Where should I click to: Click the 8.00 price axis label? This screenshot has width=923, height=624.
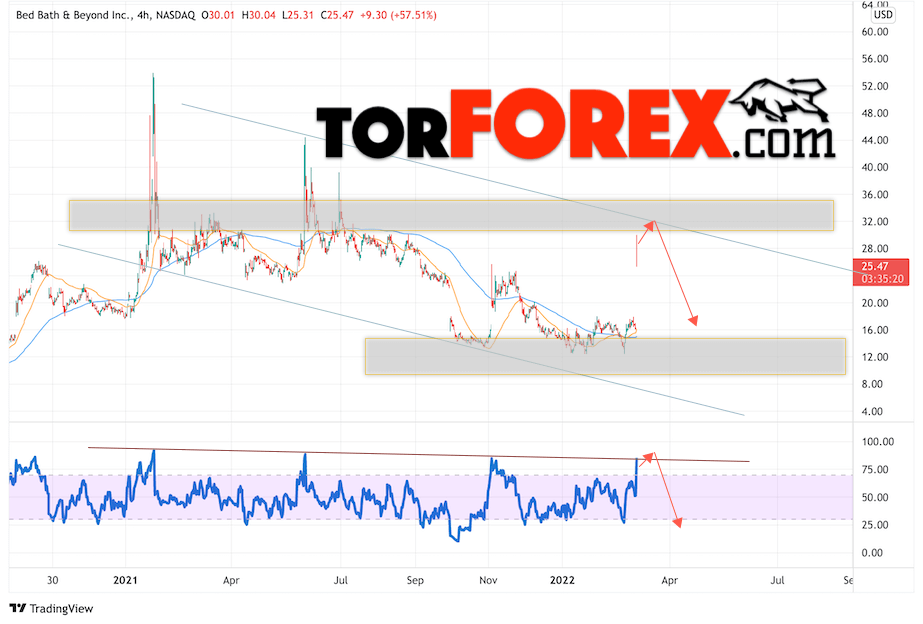pos(872,384)
